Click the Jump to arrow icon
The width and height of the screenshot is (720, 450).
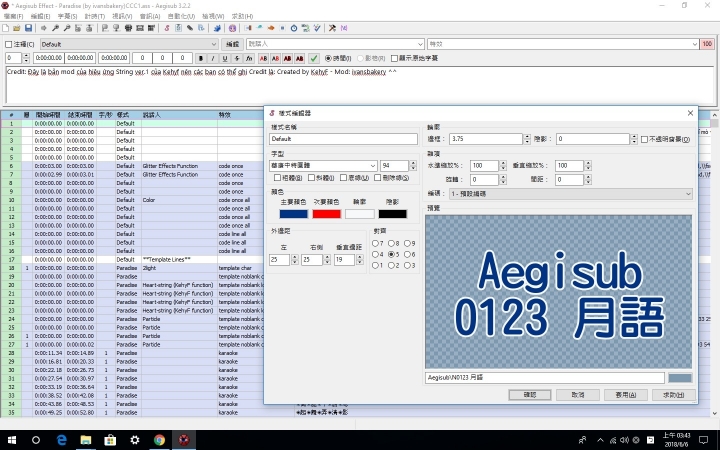click(x=44, y=28)
